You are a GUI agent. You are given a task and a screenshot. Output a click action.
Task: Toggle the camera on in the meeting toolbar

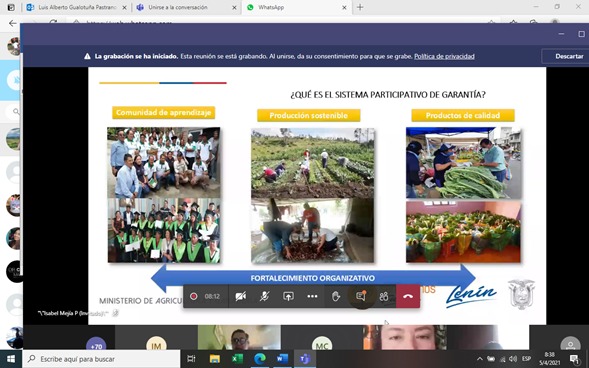pyautogui.click(x=240, y=296)
